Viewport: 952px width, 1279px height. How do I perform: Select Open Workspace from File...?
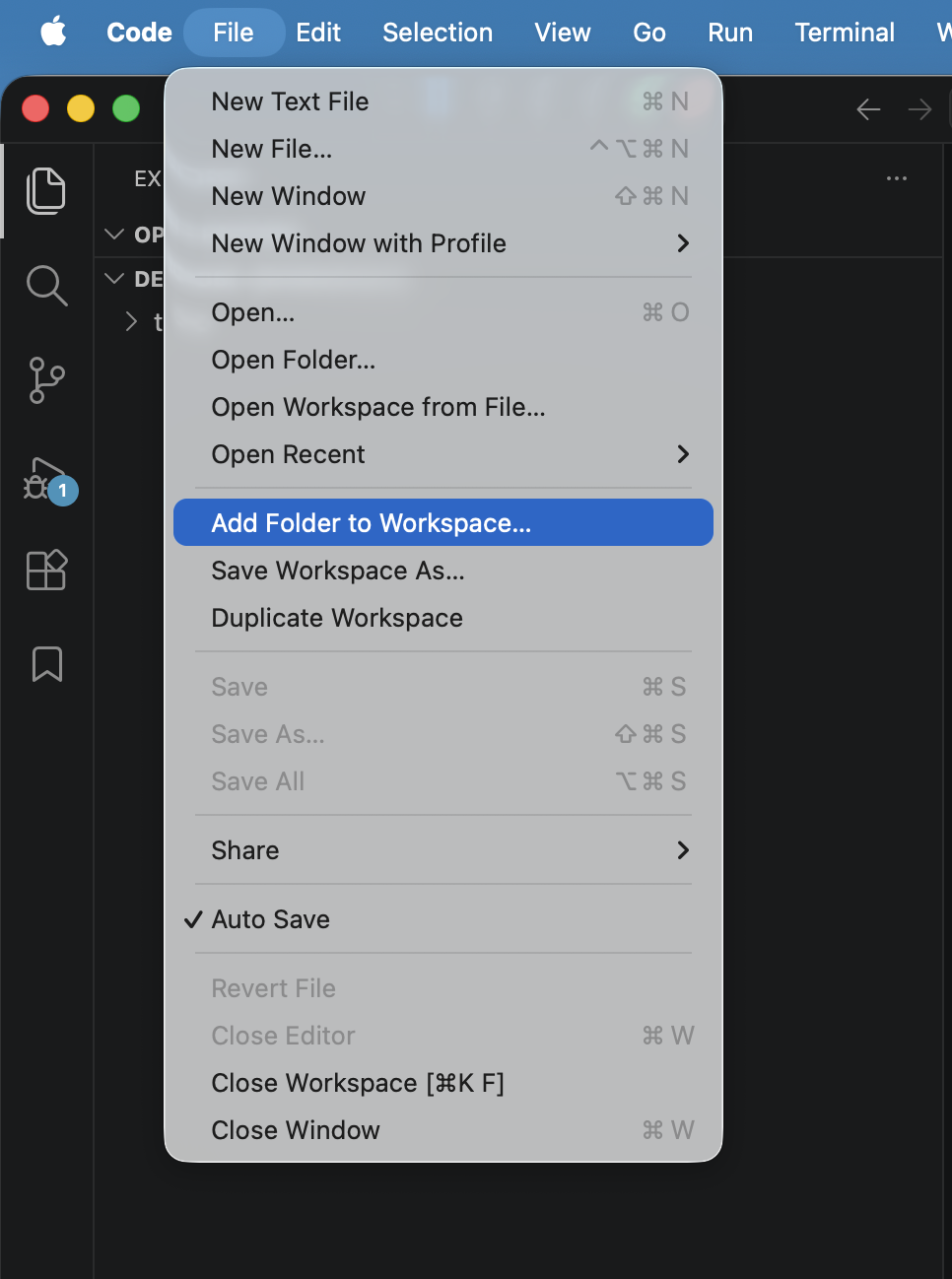point(442,407)
